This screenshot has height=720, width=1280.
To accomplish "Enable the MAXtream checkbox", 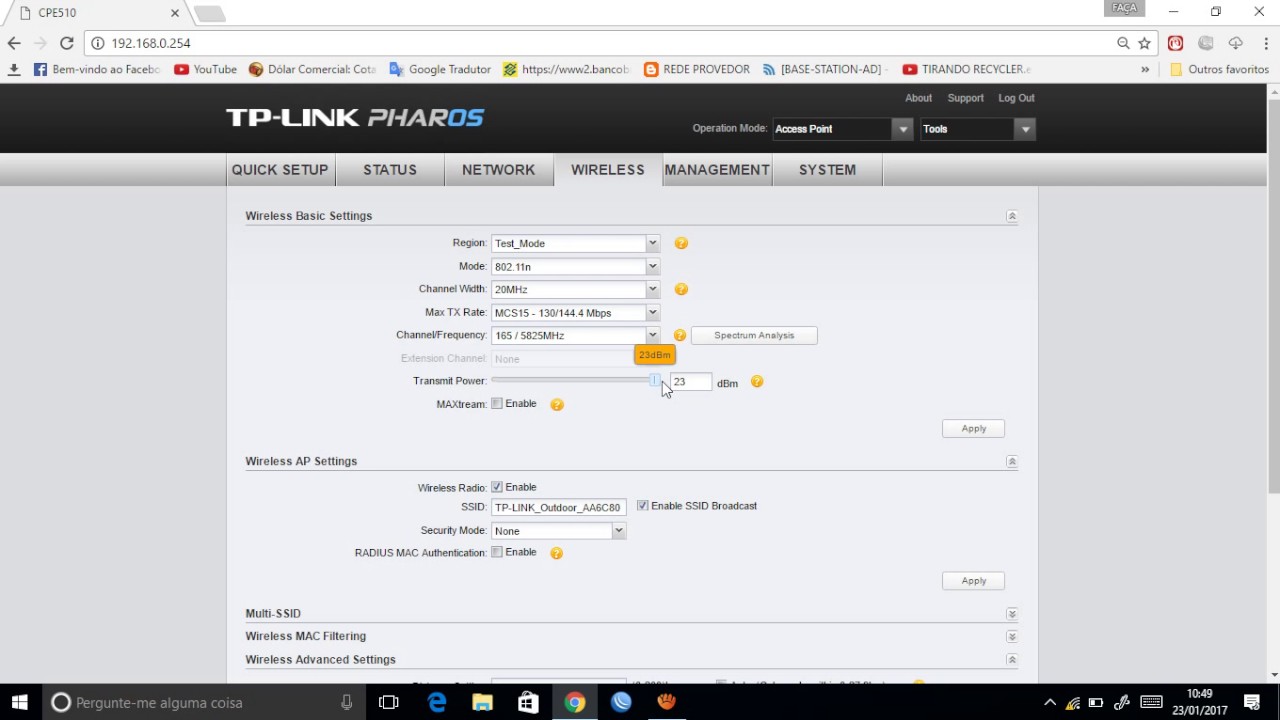I will pyautogui.click(x=496, y=404).
